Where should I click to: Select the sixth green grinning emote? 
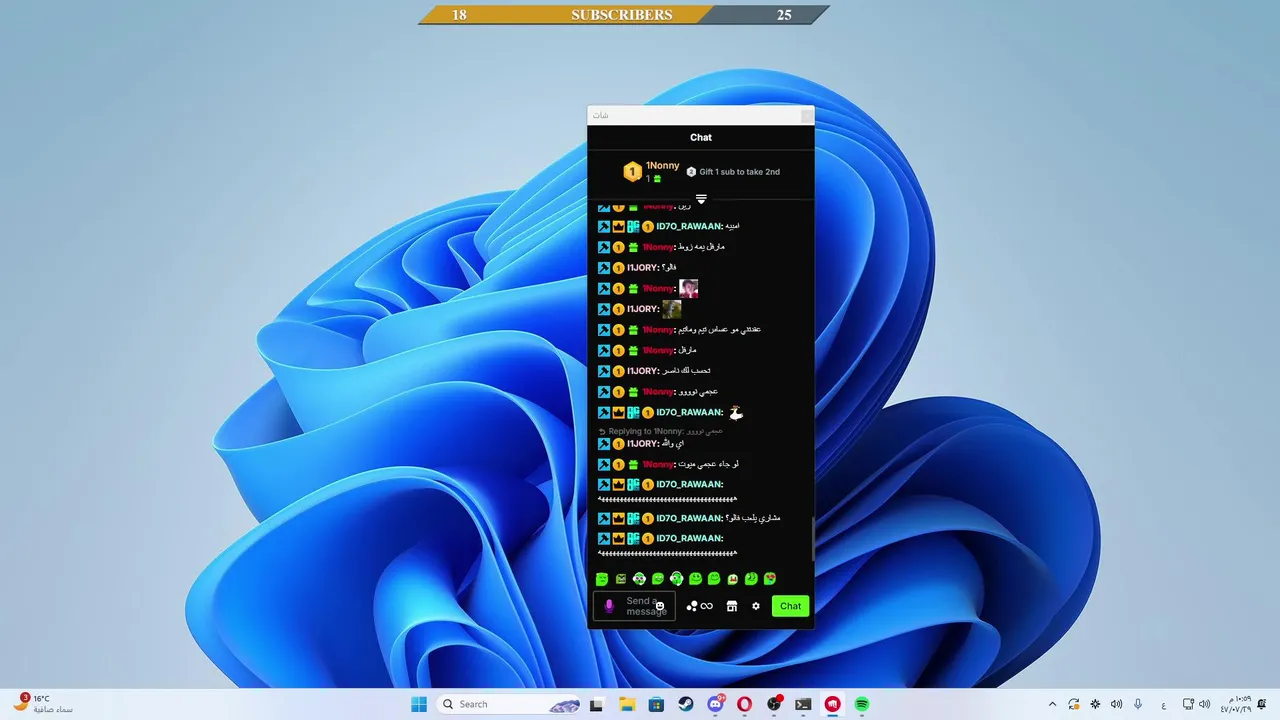(x=695, y=579)
